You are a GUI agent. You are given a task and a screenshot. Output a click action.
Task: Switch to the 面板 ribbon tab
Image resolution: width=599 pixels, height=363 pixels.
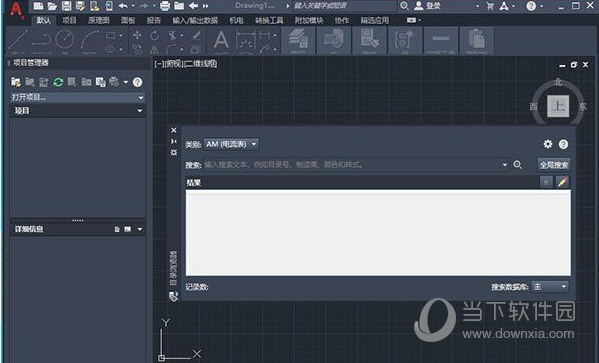pos(128,20)
